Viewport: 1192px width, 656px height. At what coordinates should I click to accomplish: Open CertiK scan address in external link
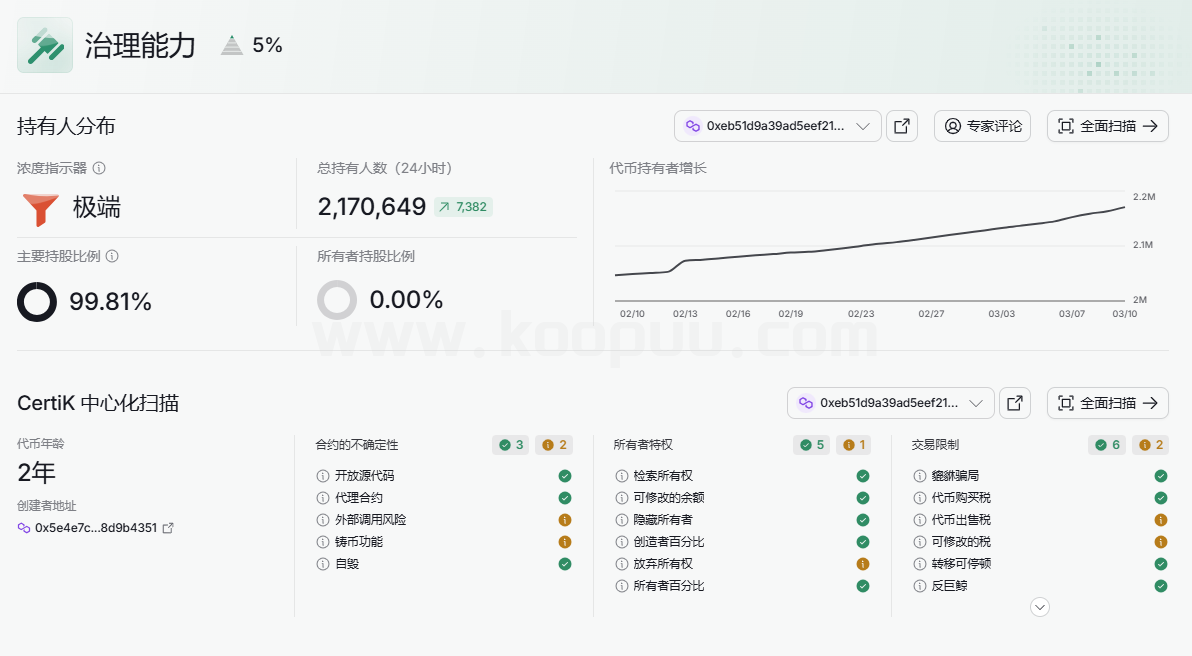tap(1015, 403)
